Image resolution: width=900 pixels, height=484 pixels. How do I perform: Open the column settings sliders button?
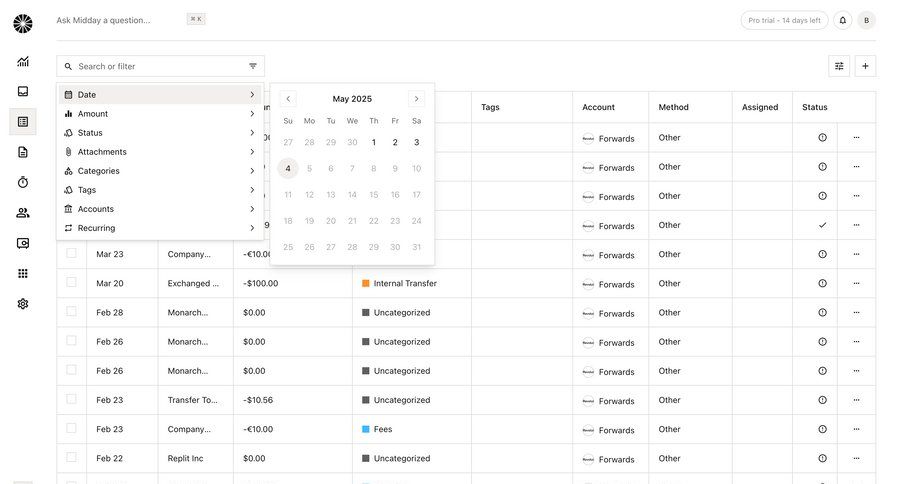point(839,66)
